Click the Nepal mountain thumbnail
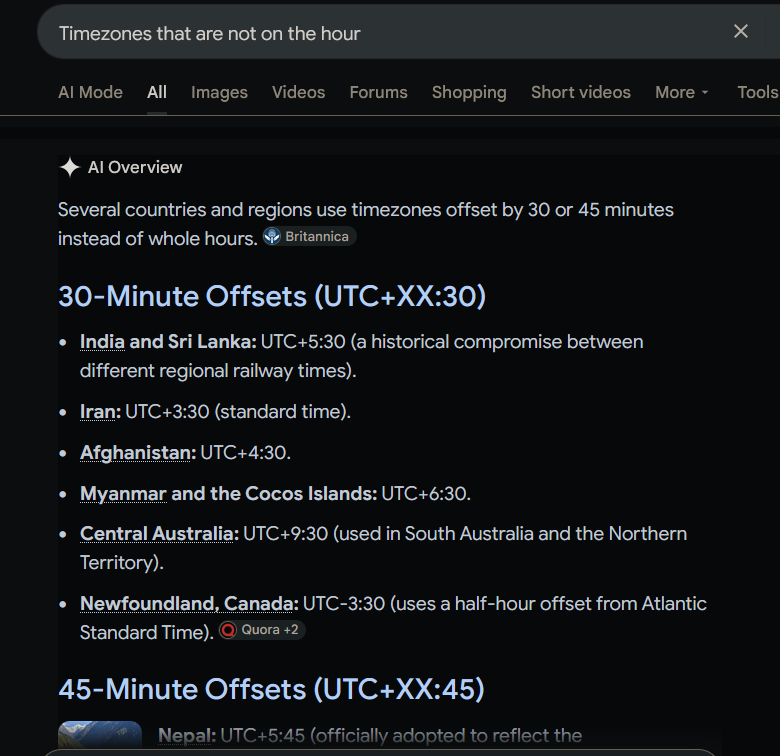This screenshot has width=780, height=756. coord(100,735)
